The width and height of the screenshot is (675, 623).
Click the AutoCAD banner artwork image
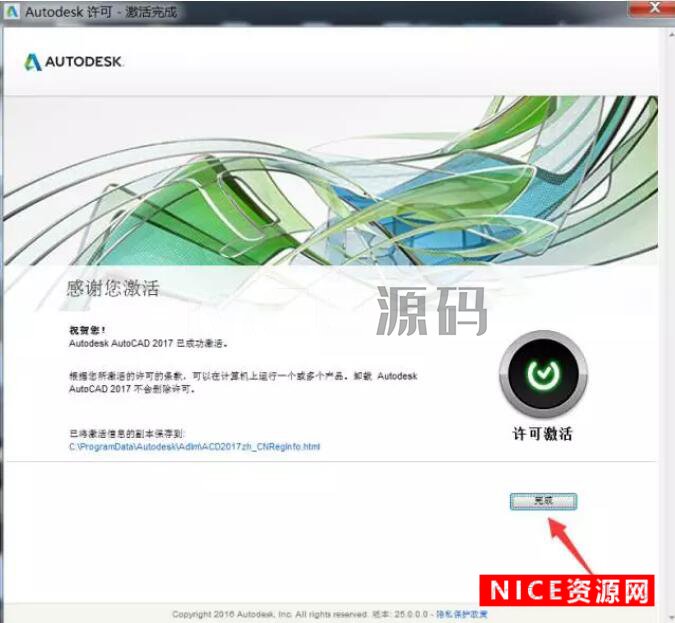[x=331, y=180]
